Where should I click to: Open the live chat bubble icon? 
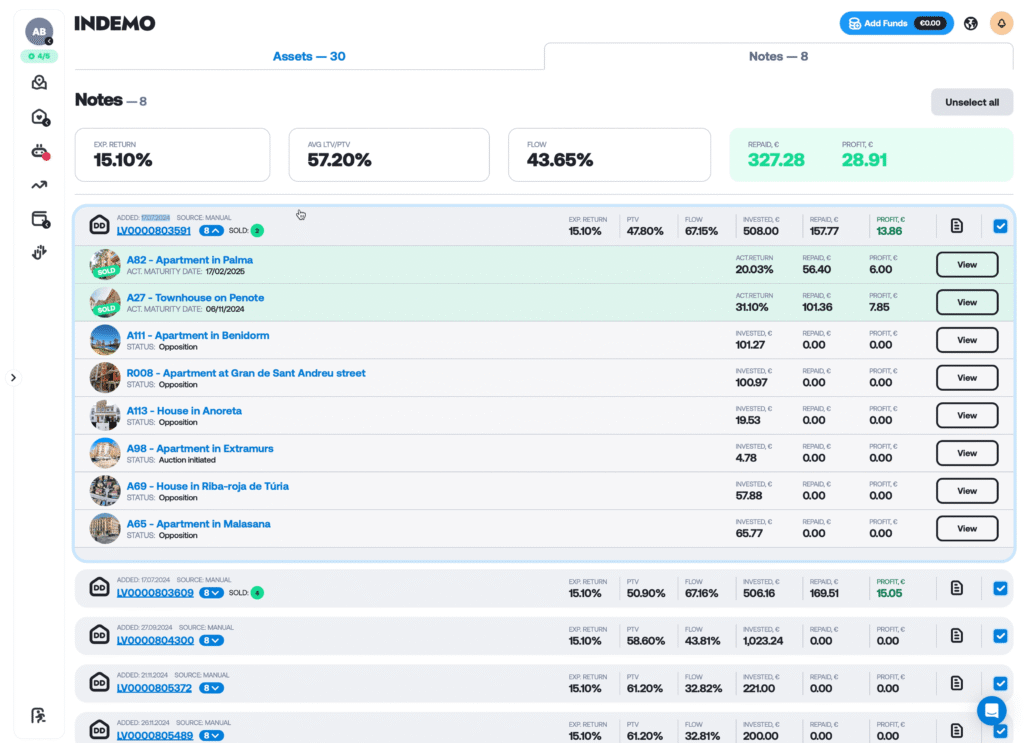pos(991,710)
